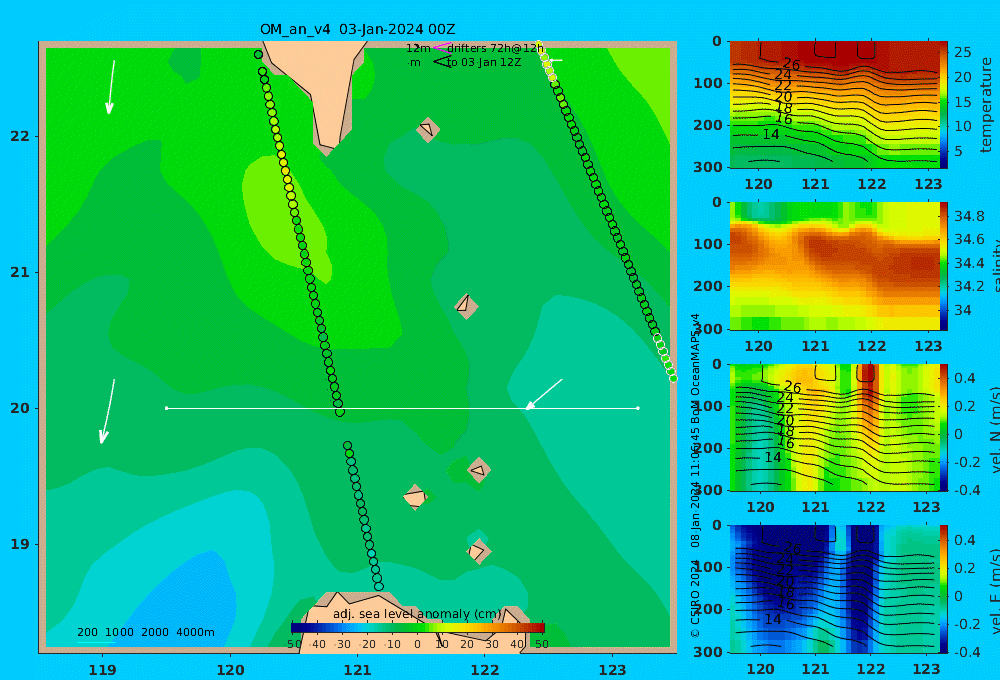Click the vertical CSIRO OceanMAPS copyright text
The image size is (1000, 680).
click(695, 475)
